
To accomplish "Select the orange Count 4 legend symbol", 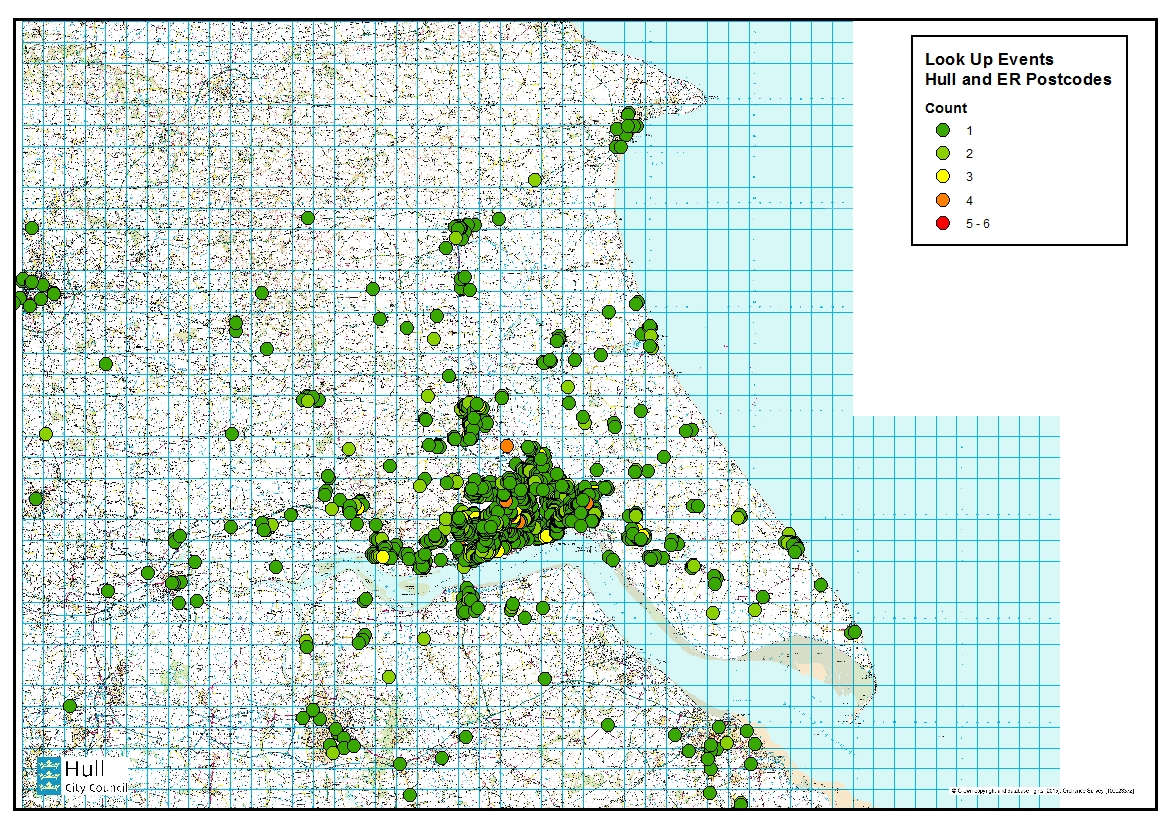I will pos(942,200).
